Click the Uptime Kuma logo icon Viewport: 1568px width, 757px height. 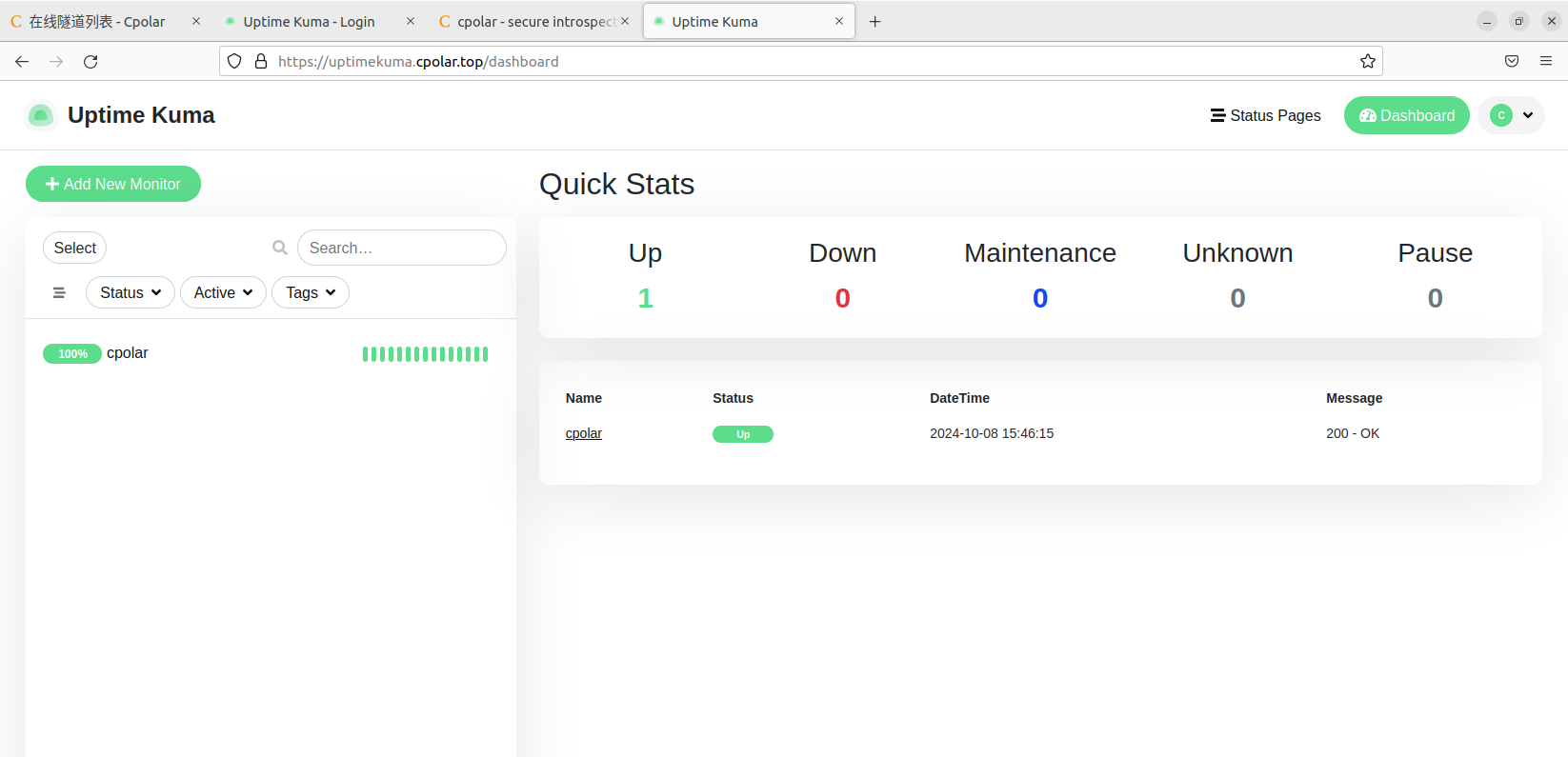pyautogui.click(x=40, y=115)
